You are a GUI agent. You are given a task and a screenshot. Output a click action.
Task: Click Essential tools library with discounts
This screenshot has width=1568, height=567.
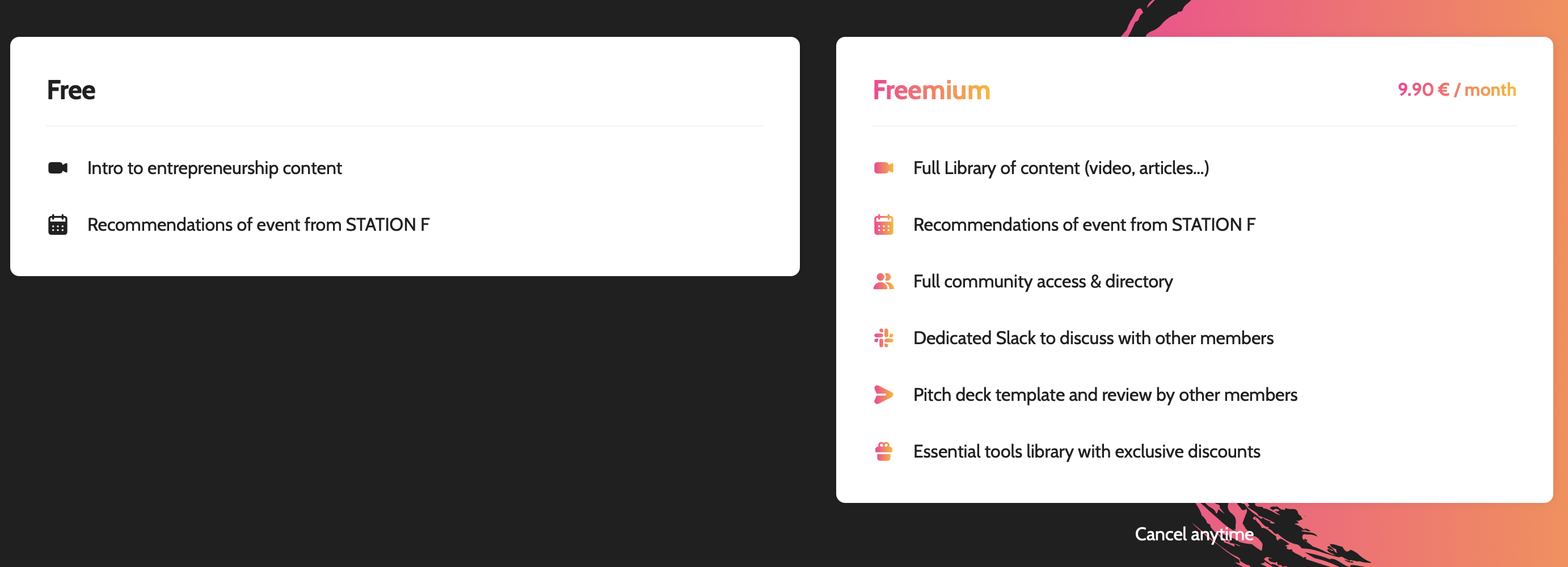coord(1086,451)
